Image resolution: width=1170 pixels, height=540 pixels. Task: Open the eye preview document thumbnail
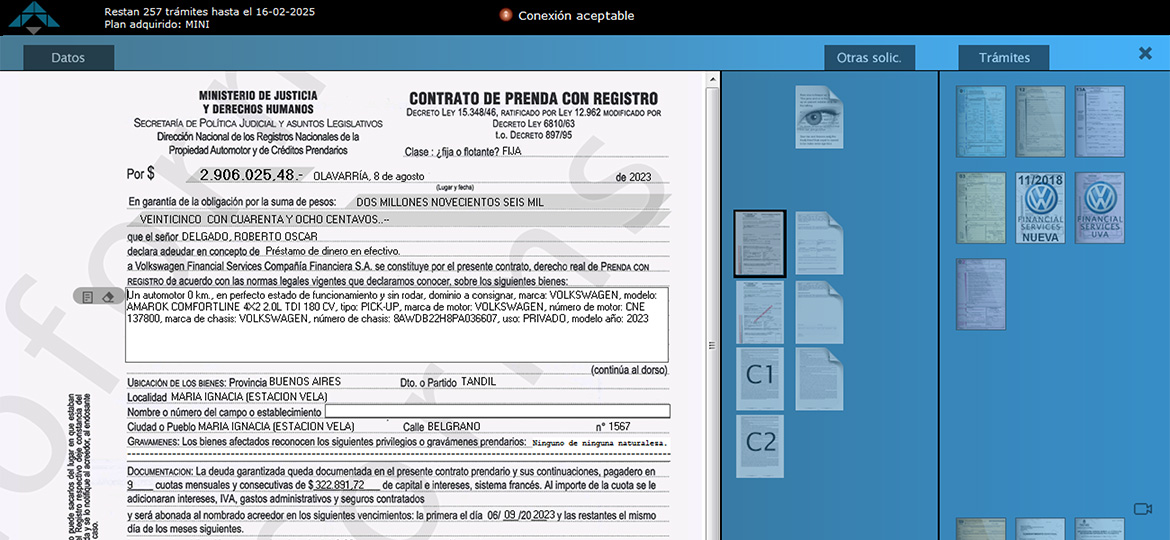tap(819, 117)
